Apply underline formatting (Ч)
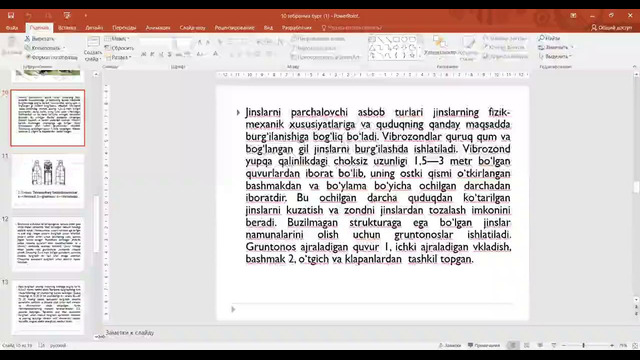640x360 pixels. point(161,54)
